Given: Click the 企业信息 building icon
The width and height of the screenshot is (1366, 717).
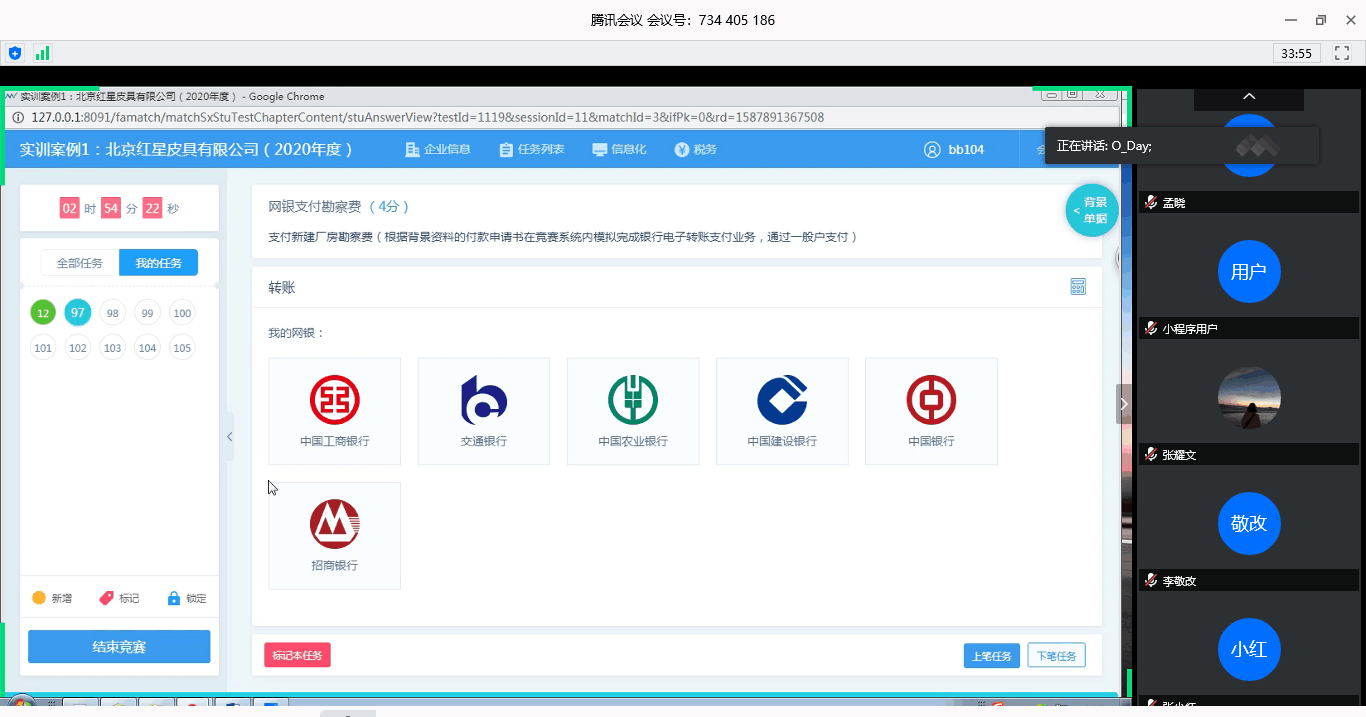Looking at the screenshot, I should 412,149.
